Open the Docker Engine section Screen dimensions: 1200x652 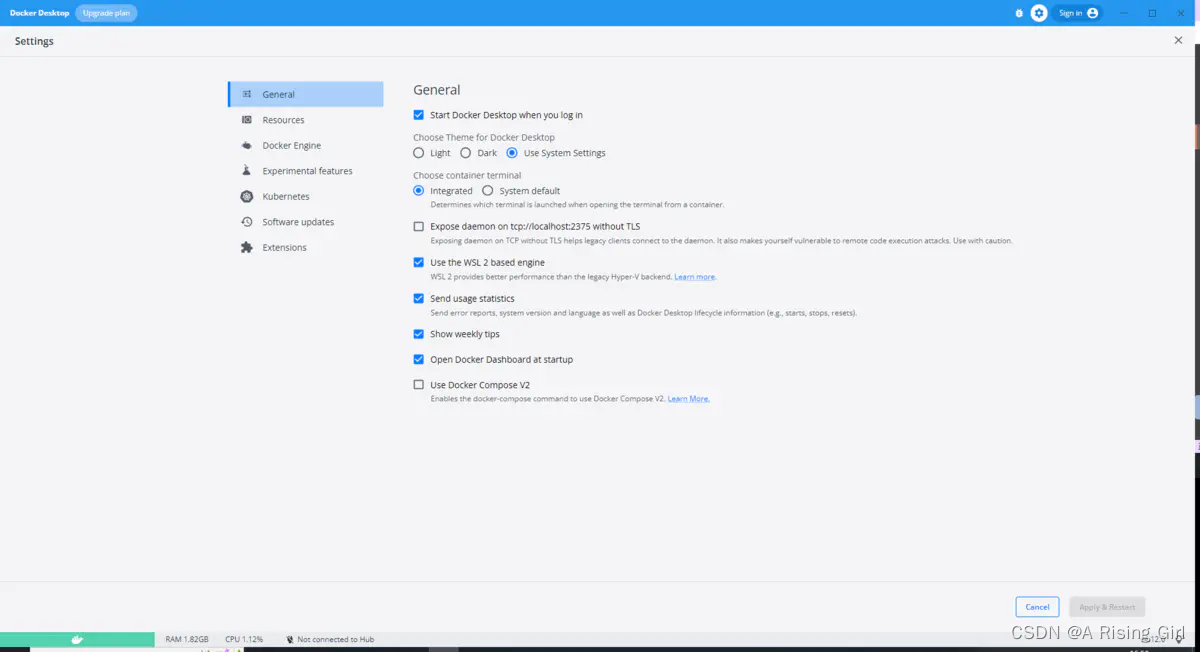306,146
